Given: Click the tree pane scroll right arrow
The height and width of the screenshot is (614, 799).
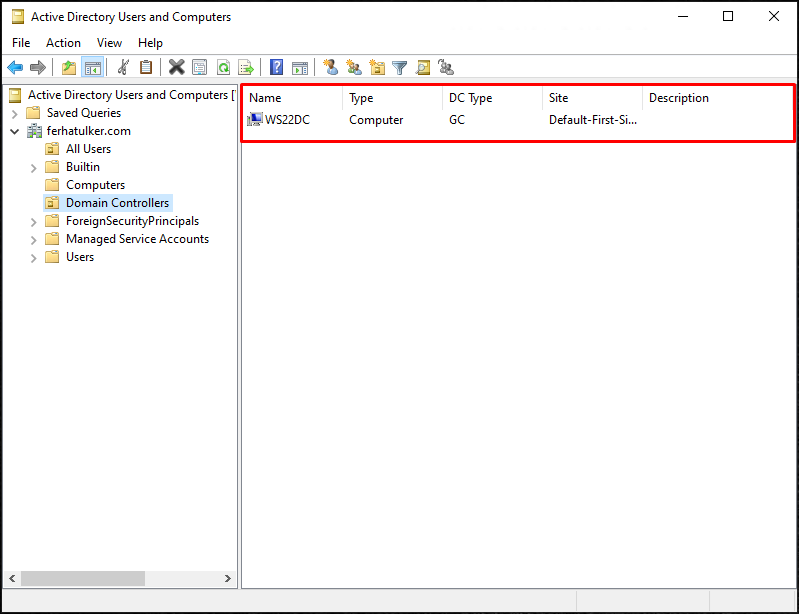Looking at the screenshot, I should [x=227, y=578].
